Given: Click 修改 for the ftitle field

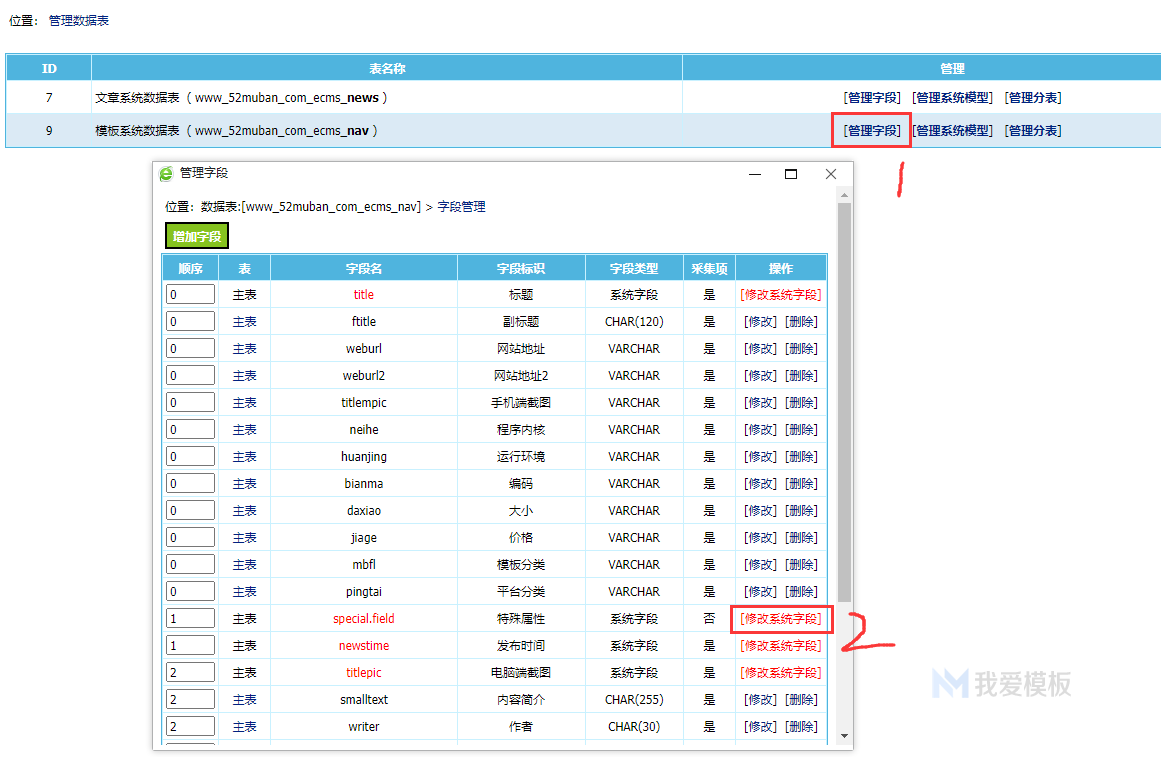Looking at the screenshot, I should click(x=760, y=321).
